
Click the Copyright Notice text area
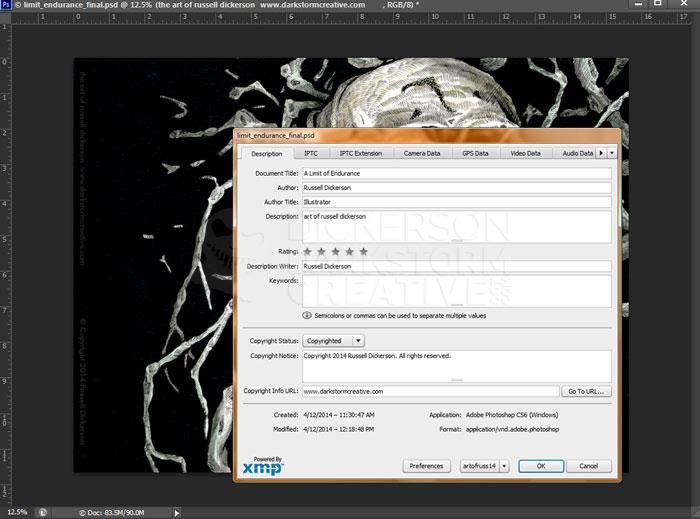(457, 366)
